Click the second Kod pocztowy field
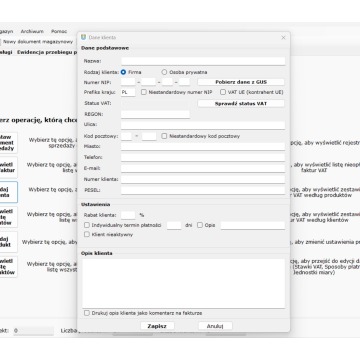 [149, 136]
